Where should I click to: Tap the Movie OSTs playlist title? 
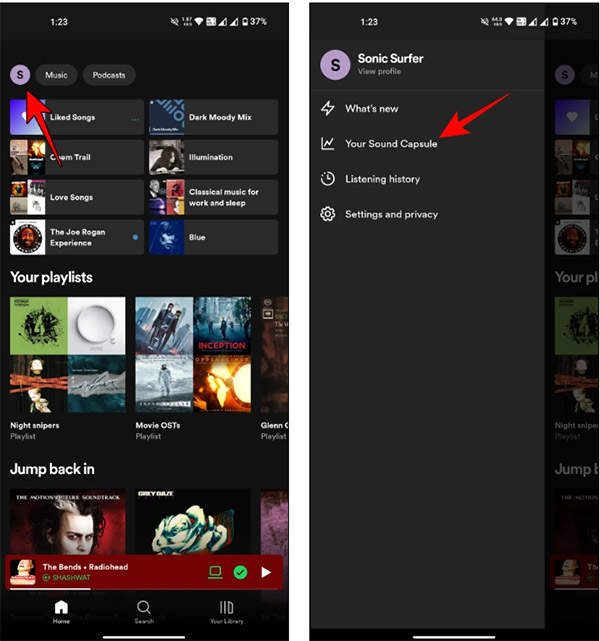pos(158,425)
